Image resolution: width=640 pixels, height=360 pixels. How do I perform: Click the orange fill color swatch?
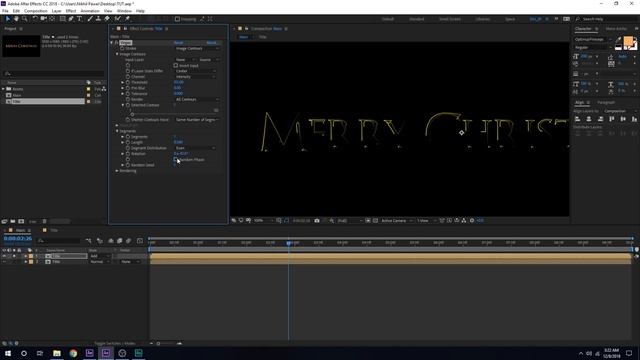[628, 41]
